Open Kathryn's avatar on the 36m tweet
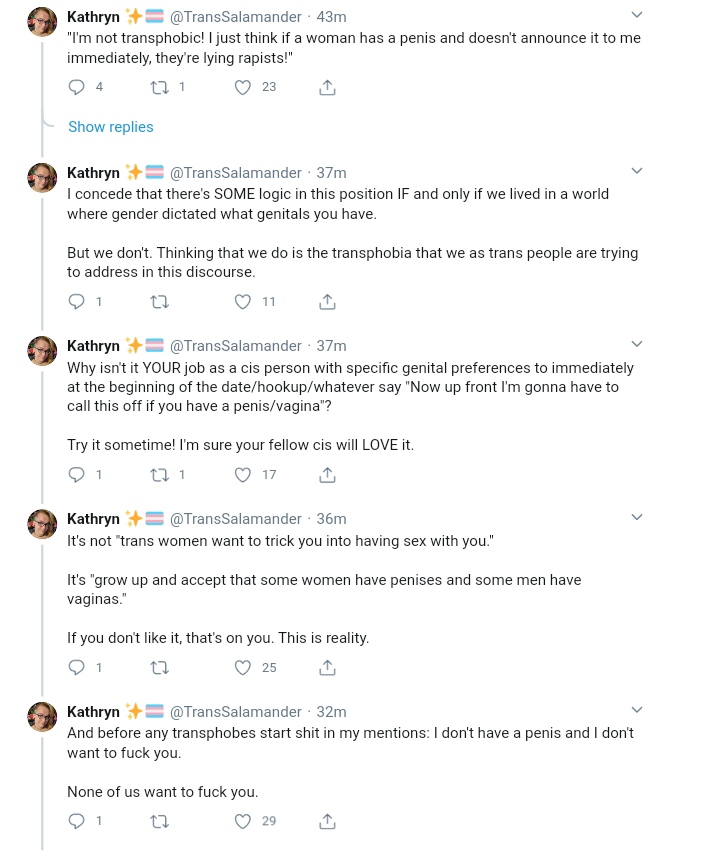Viewport: 720px width, 851px height. pos(42,524)
